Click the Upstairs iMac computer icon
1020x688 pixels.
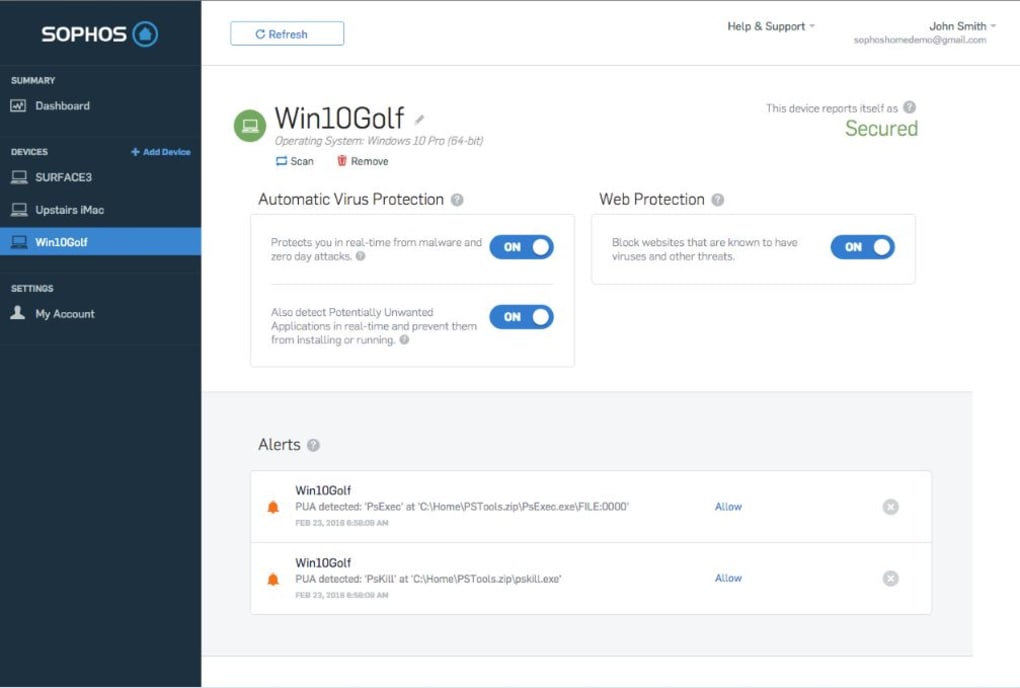(19, 209)
